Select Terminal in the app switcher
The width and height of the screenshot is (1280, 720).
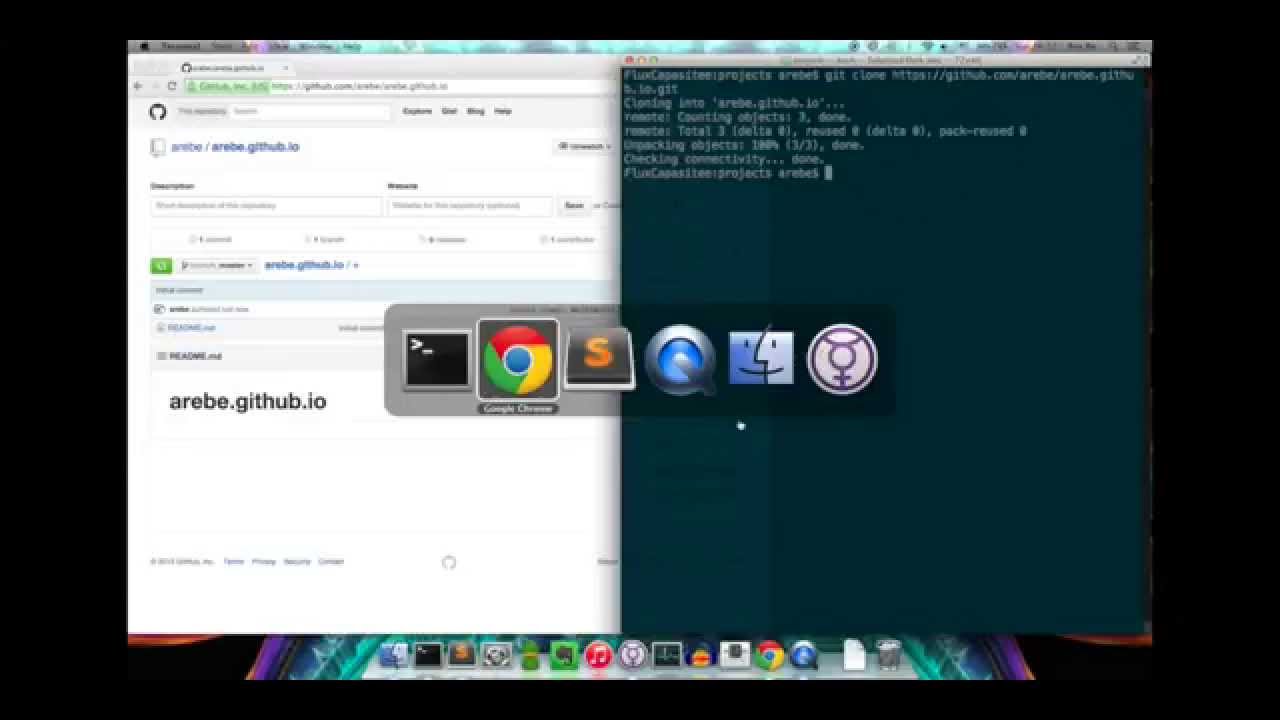click(438, 359)
